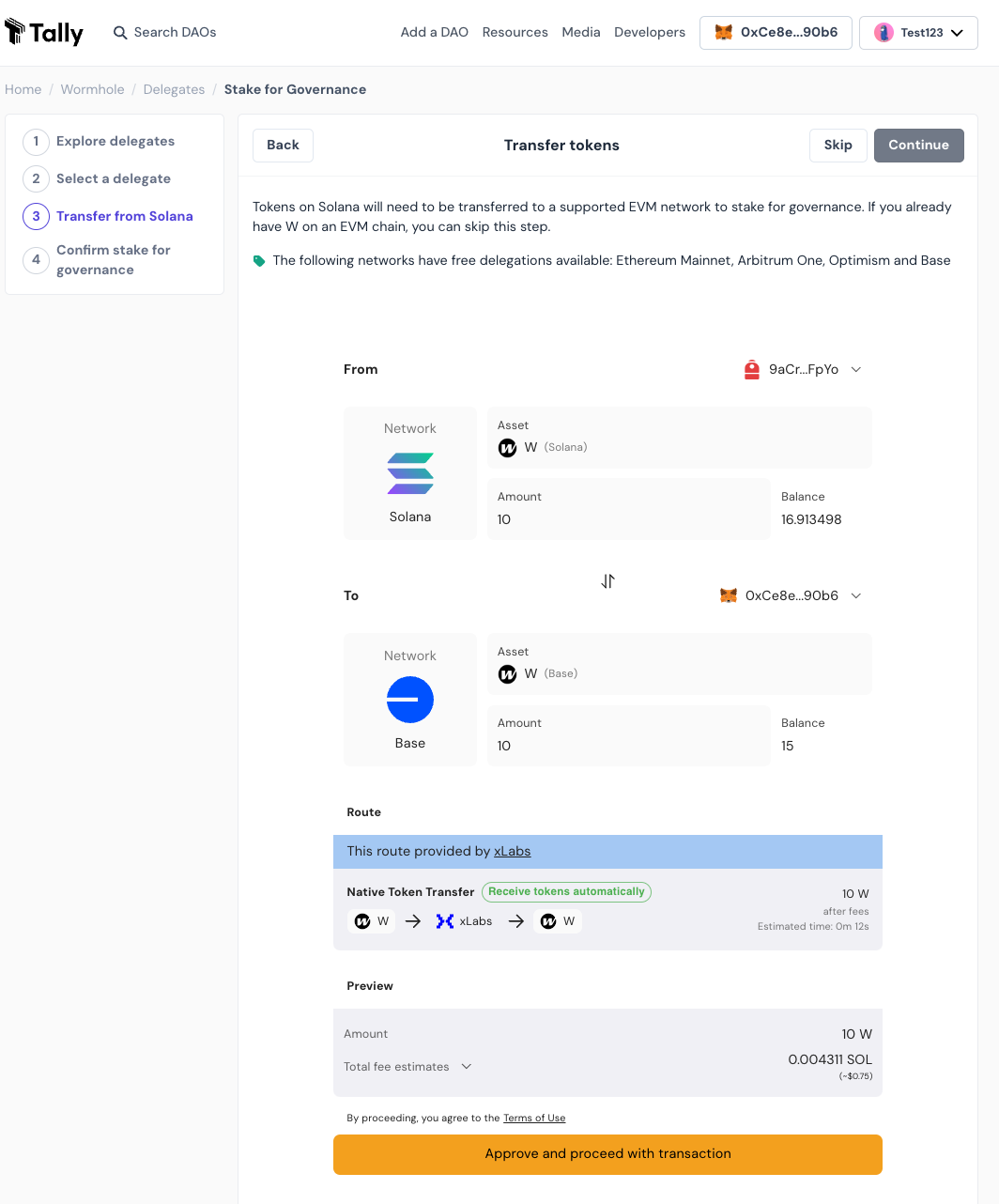Viewport: 999px width, 1204px height.
Task: Go to Delegates breadcrumb
Action: (x=174, y=89)
